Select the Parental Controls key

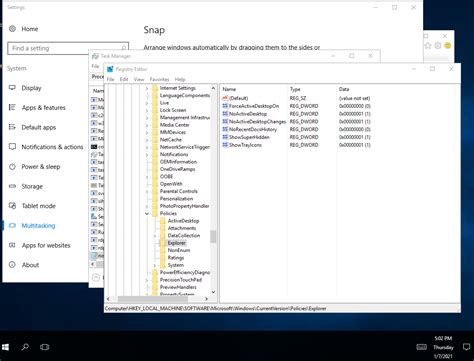click(179, 191)
